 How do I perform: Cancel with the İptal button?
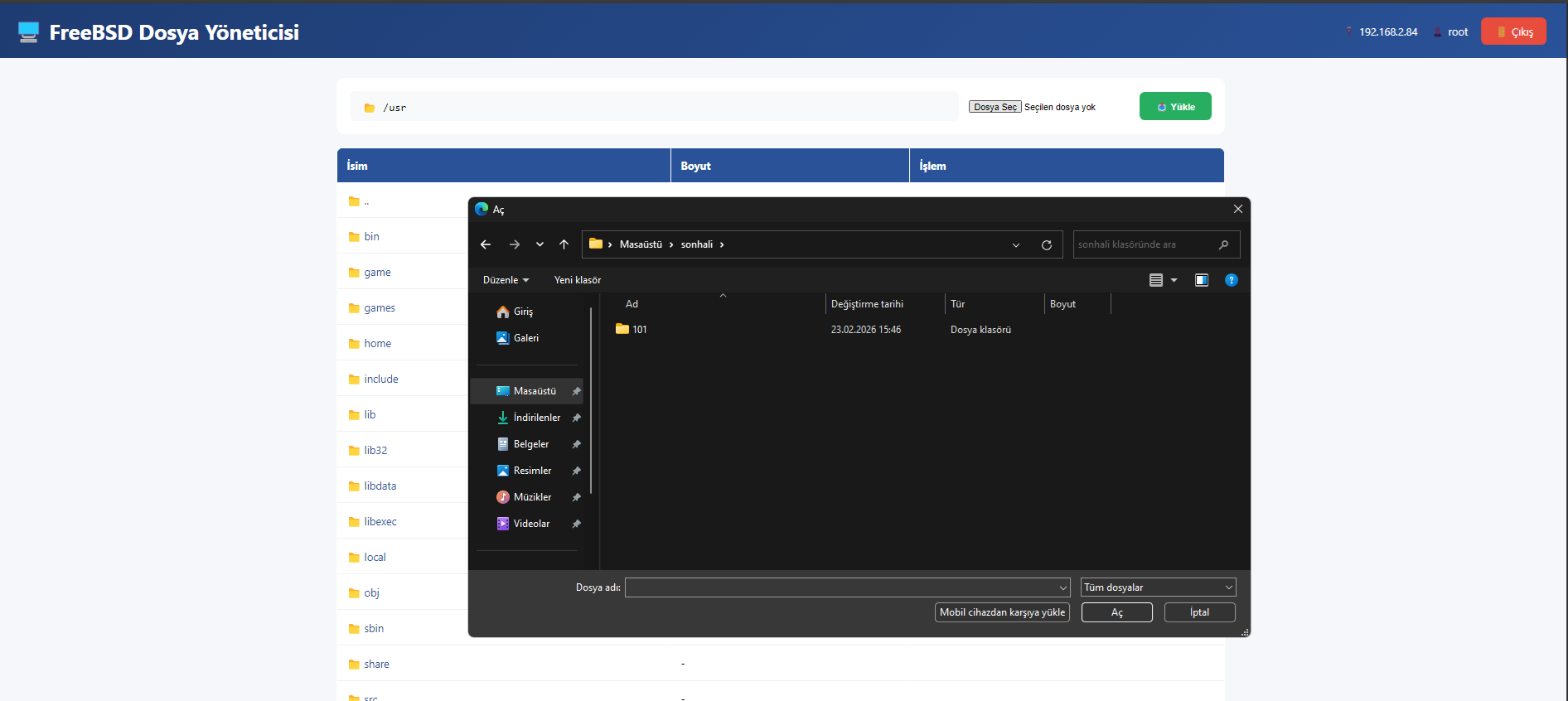click(x=1200, y=612)
